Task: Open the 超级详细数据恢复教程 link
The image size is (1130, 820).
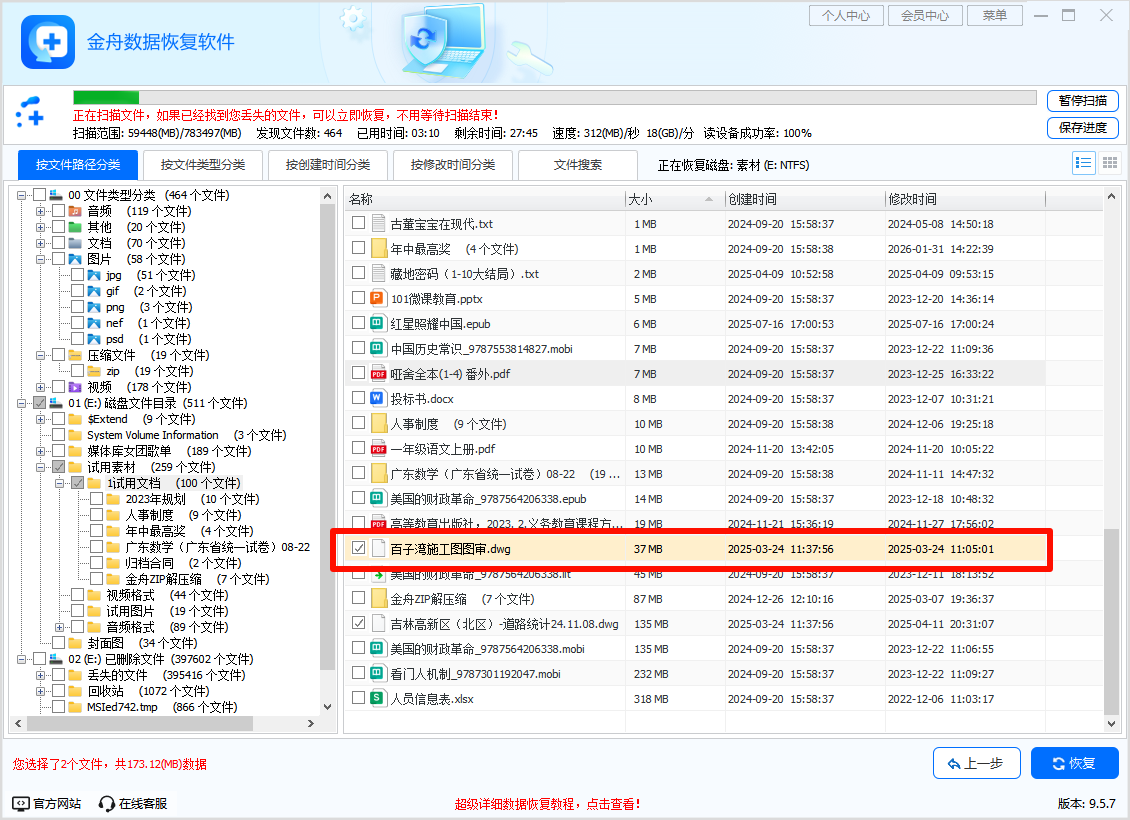Action: (547, 803)
